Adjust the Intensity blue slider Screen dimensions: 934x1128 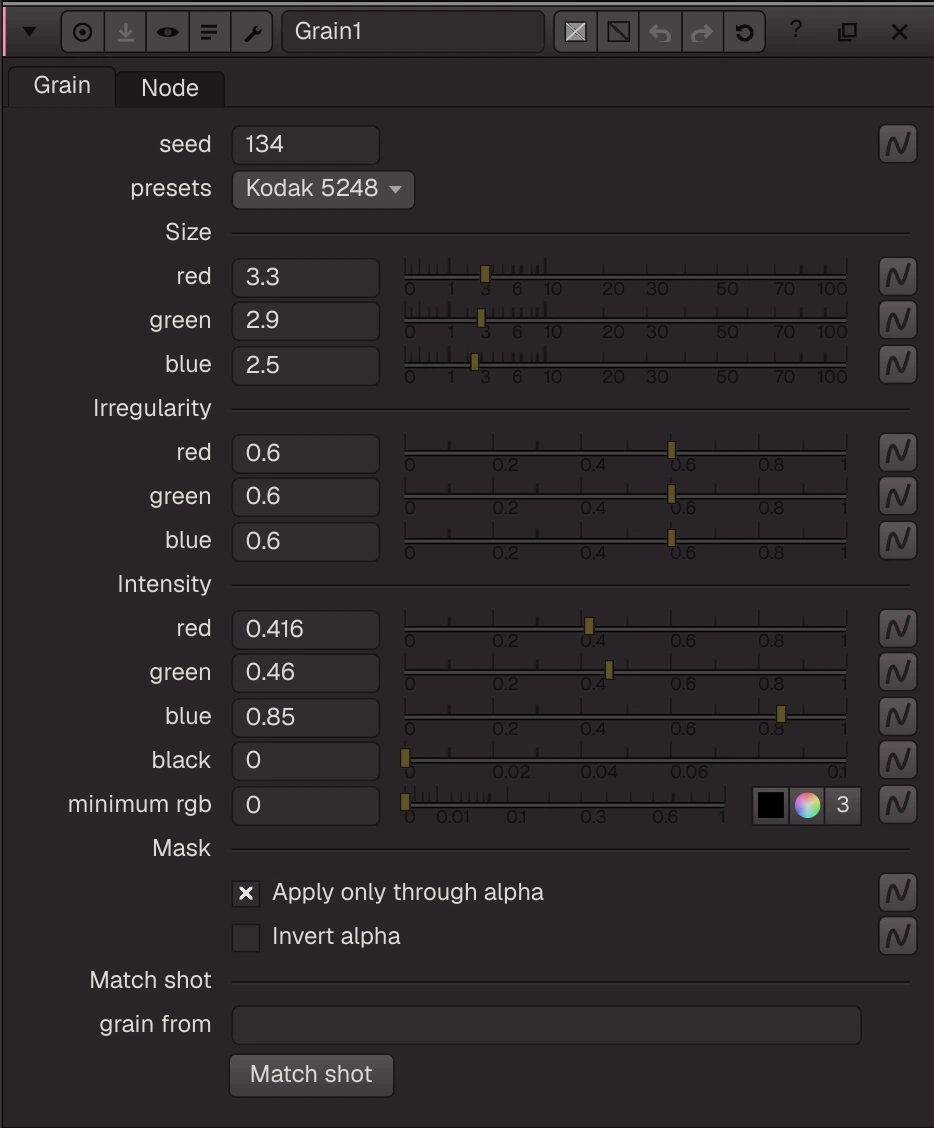point(625,716)
